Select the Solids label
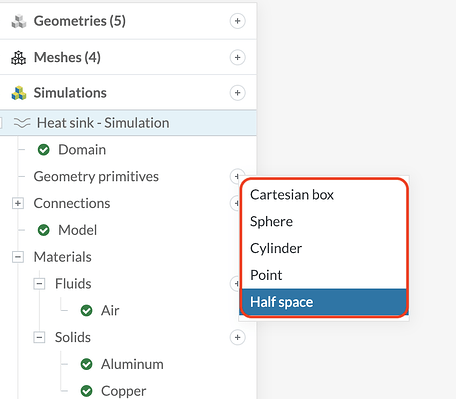The width and height of the screenshot is (456, 399). coord(73,337)
